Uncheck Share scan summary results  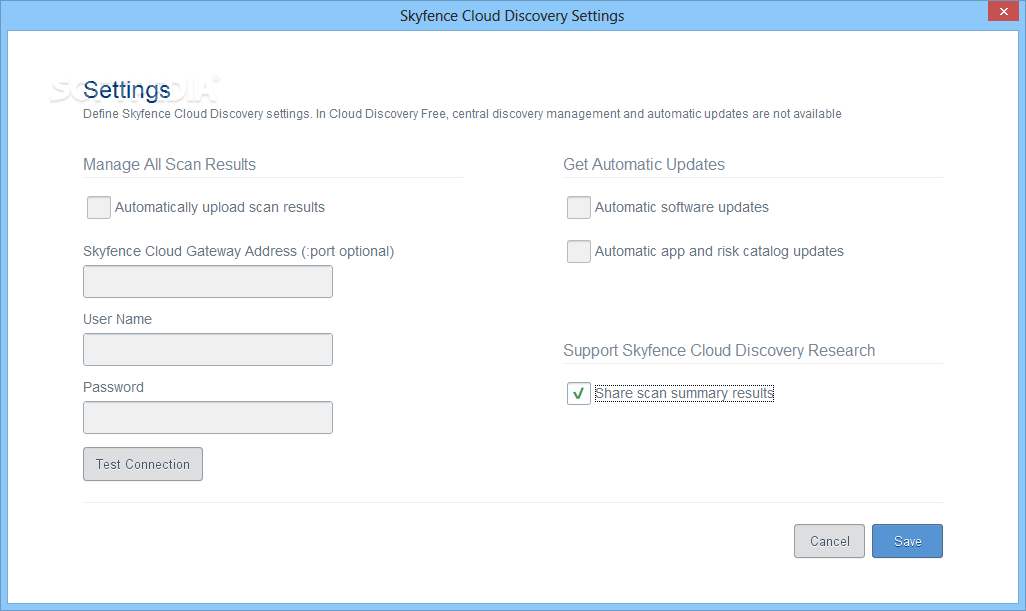pos(578,393)
